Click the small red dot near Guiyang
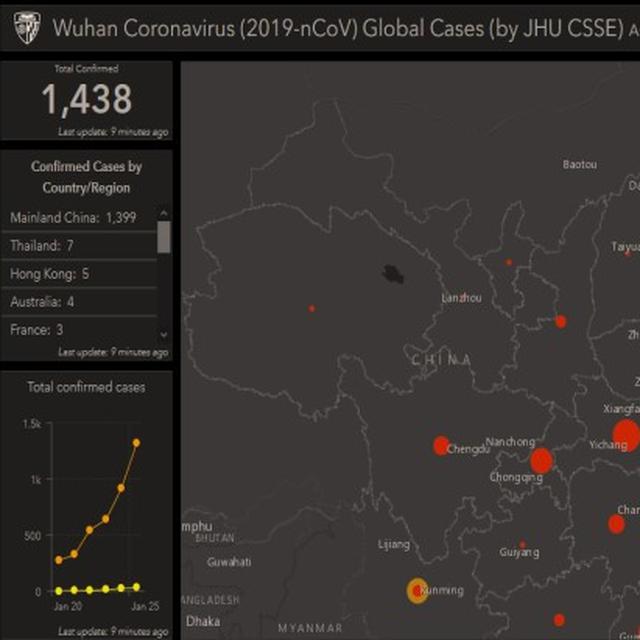 [522, 544]
